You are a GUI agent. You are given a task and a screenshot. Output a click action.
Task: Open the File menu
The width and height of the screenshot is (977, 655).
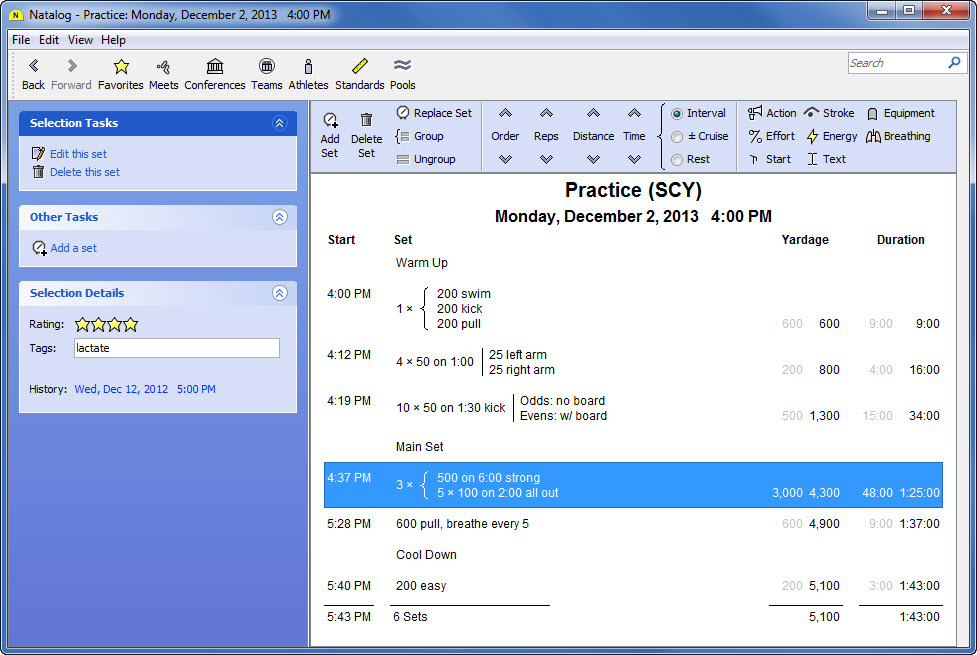click(21, 40)
